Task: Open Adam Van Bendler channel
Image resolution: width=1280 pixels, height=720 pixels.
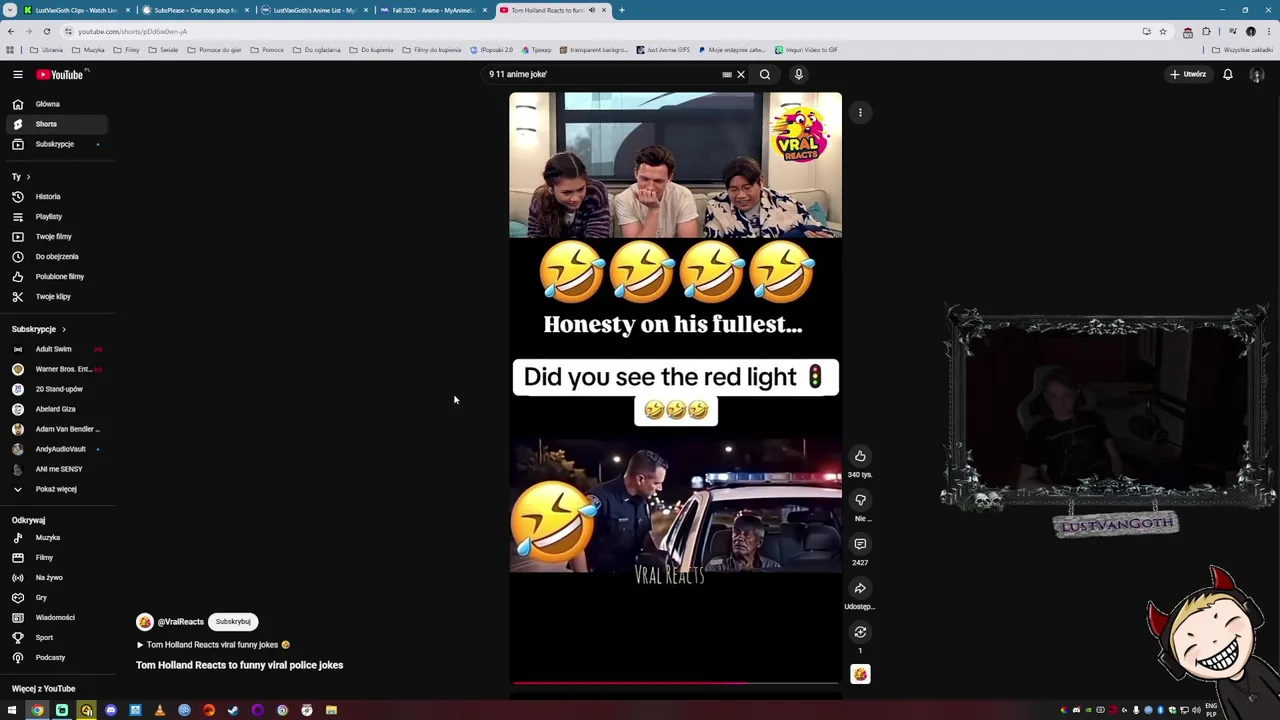Action: click(57, 429)
